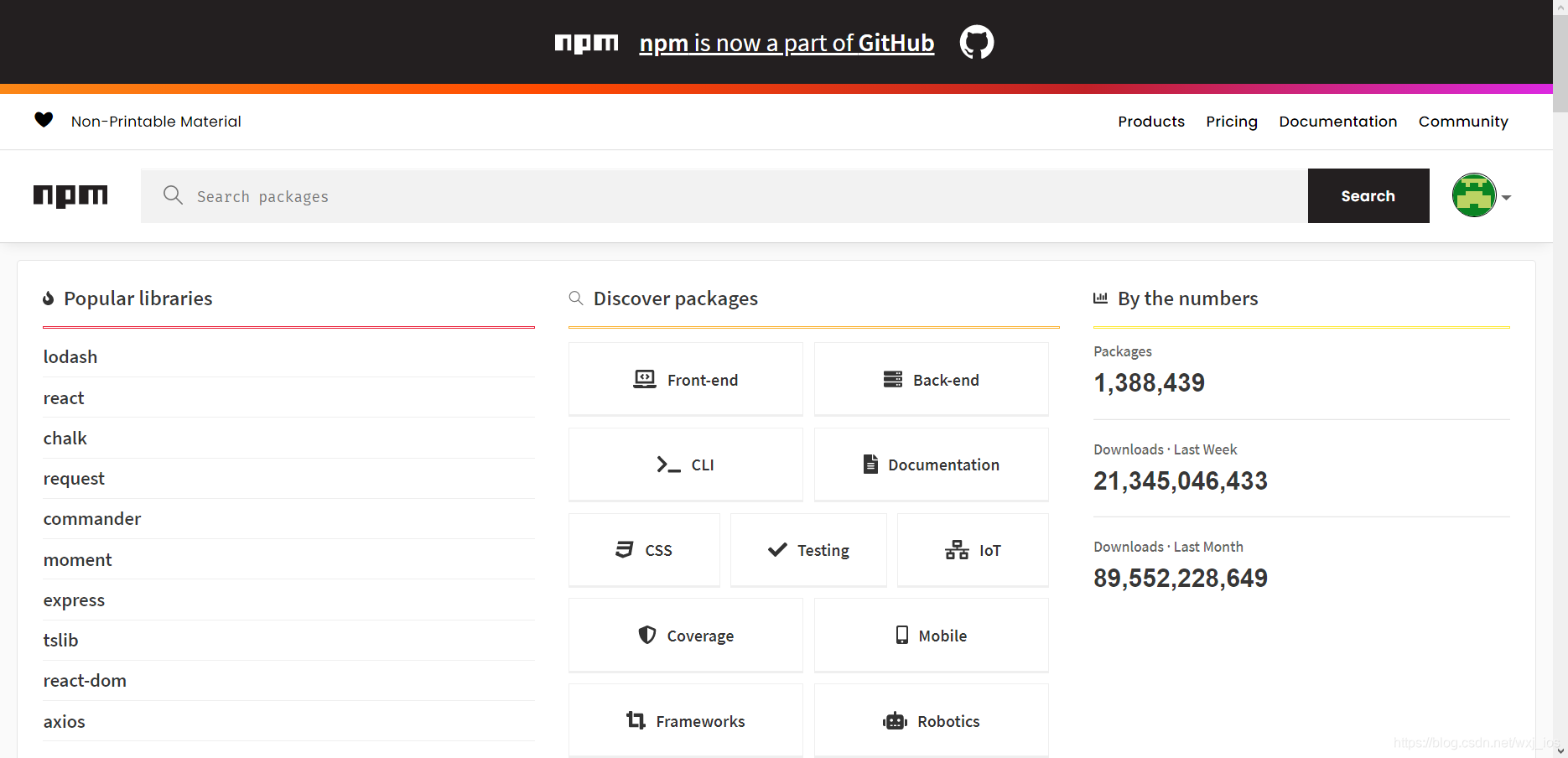Click the chart icon beside By the numbers
This screenshot has width=1568, height=758.
click(x=1100, y=298)
